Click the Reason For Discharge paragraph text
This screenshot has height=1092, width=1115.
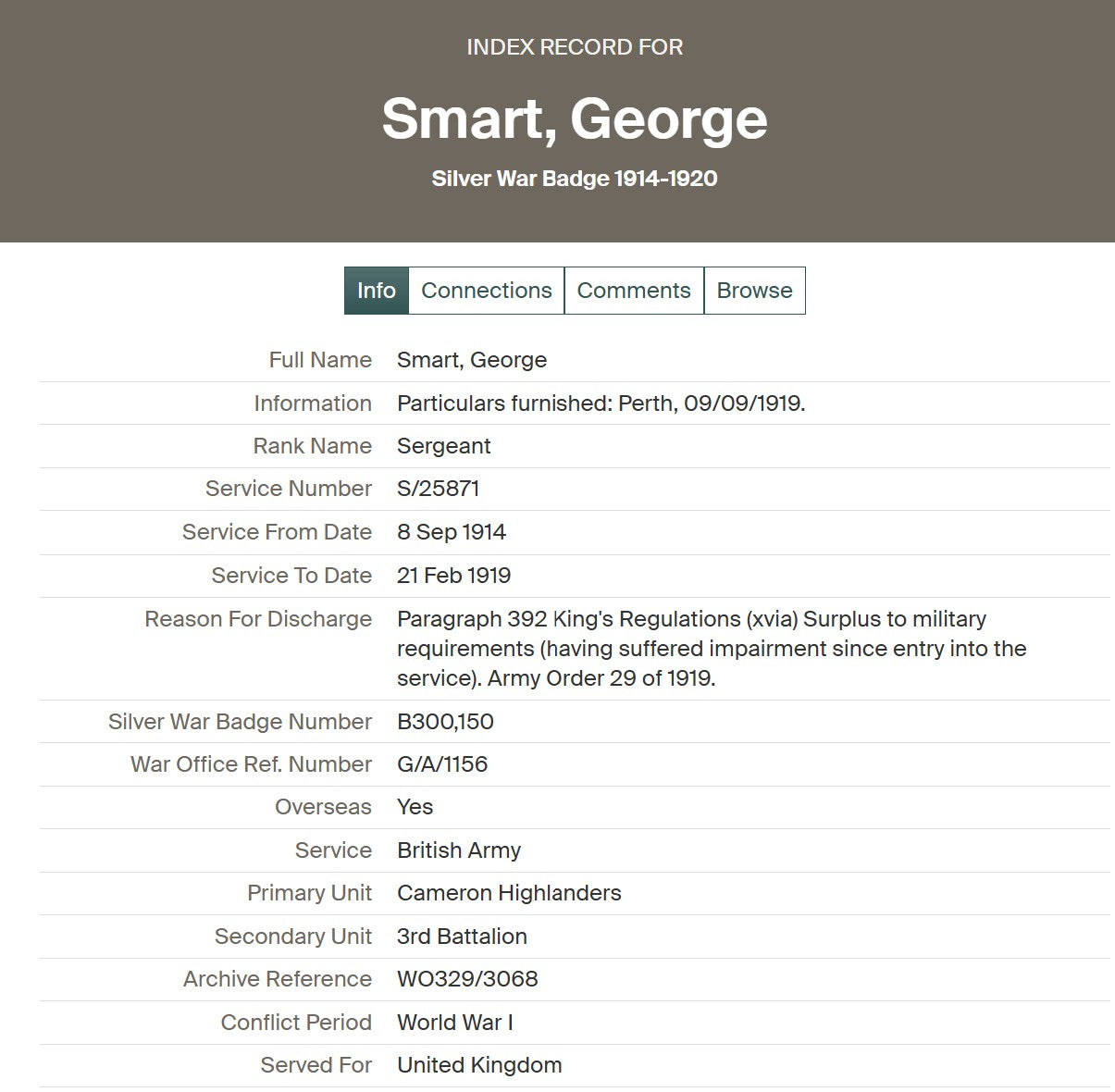712,648
